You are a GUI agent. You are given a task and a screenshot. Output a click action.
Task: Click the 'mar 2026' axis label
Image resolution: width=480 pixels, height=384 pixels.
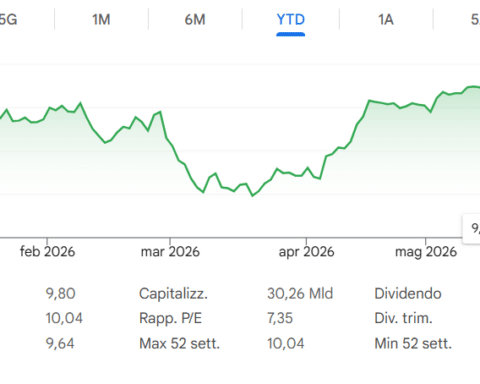170,252
